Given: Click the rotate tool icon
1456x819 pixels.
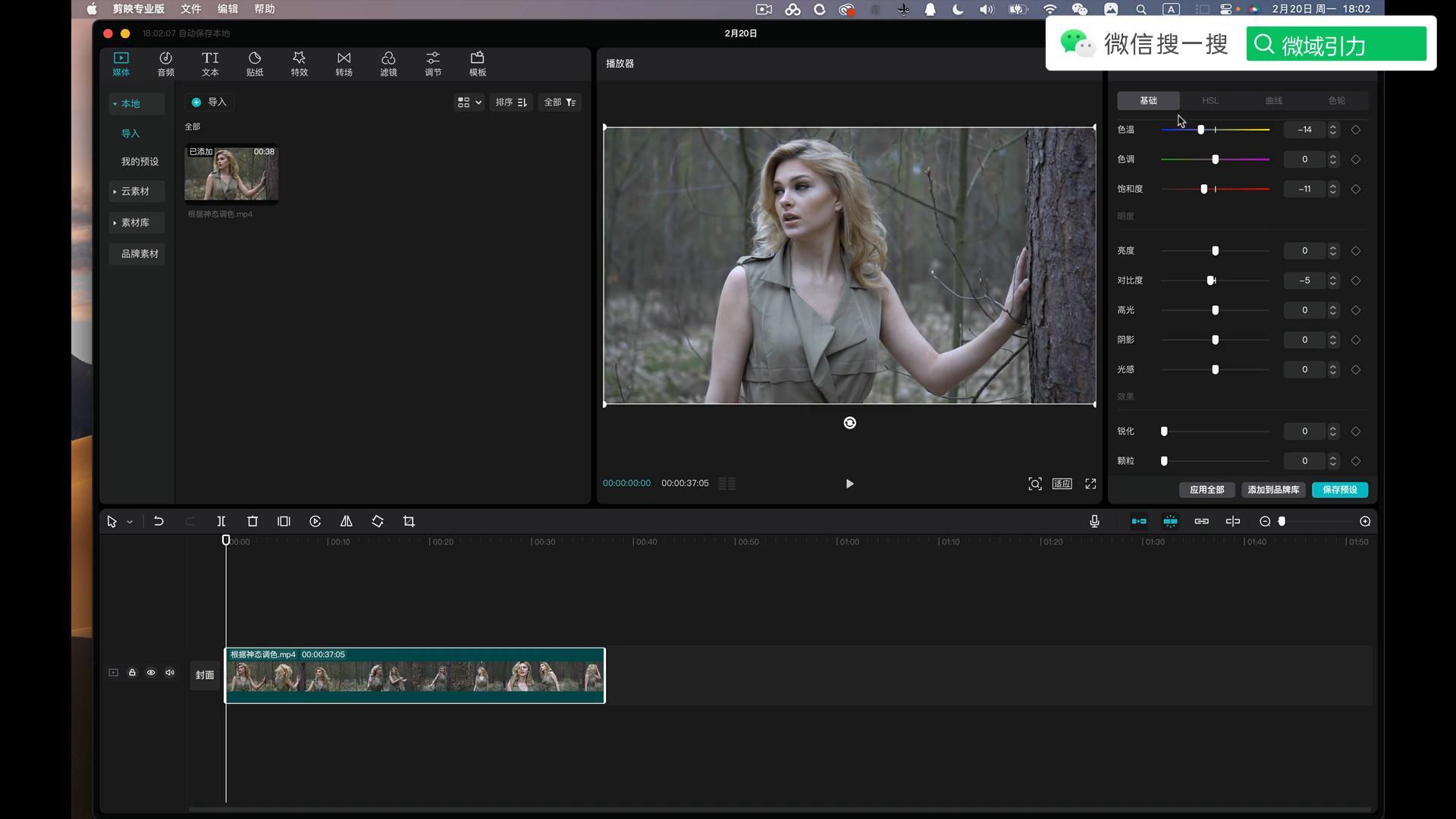Looking at the screenshot, I should pos(378,522).
